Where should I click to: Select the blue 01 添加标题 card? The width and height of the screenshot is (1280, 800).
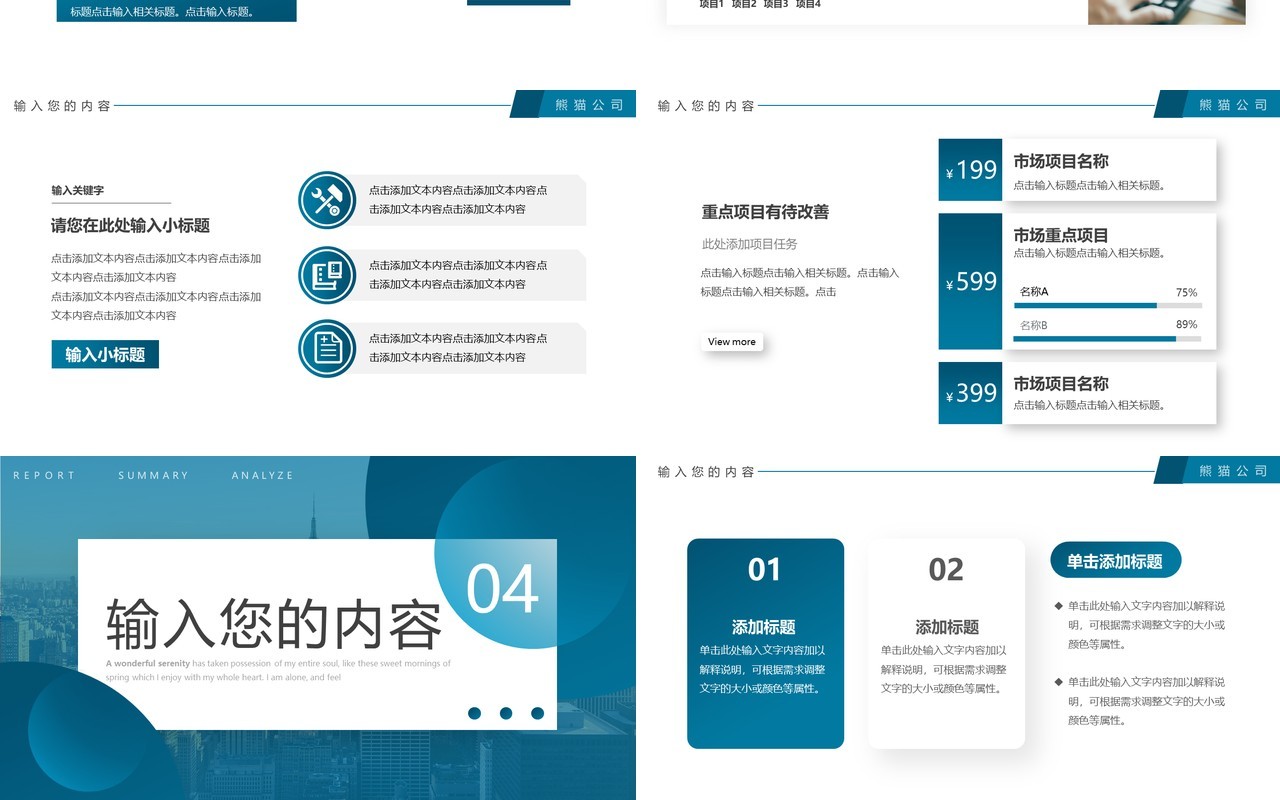[765, 643]
